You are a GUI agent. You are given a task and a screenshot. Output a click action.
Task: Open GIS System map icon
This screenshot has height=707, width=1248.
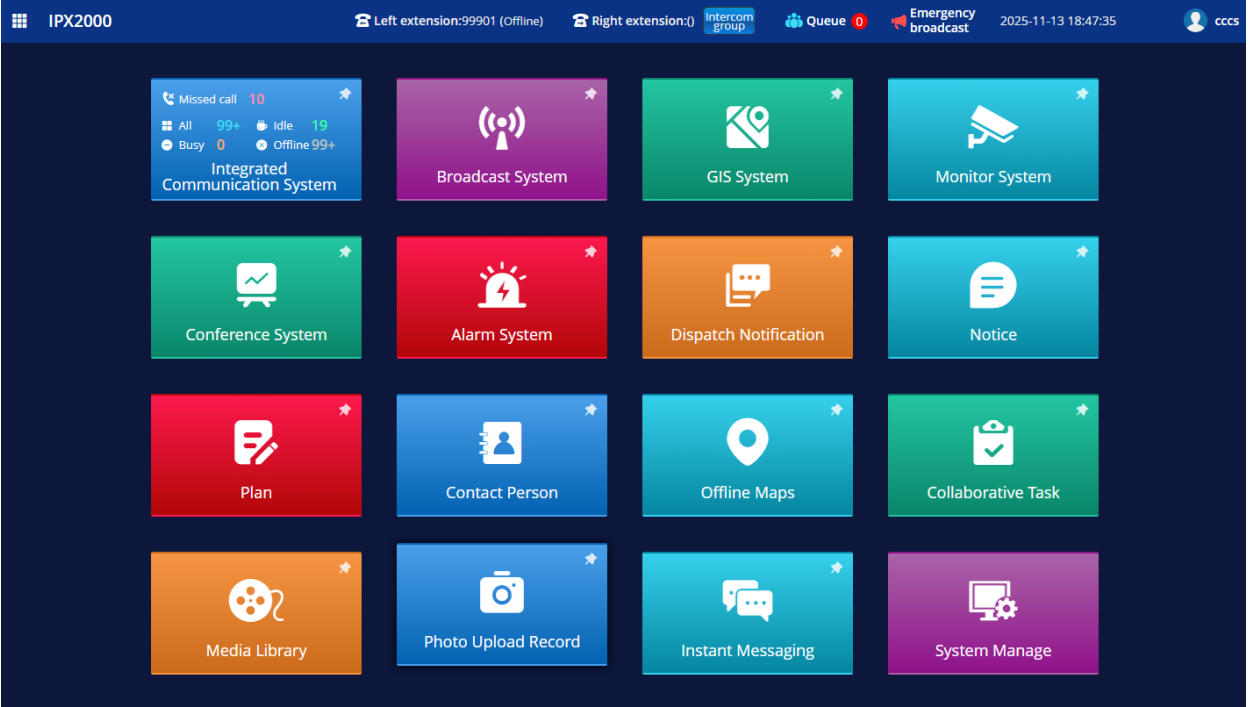[x=747, y=127]
